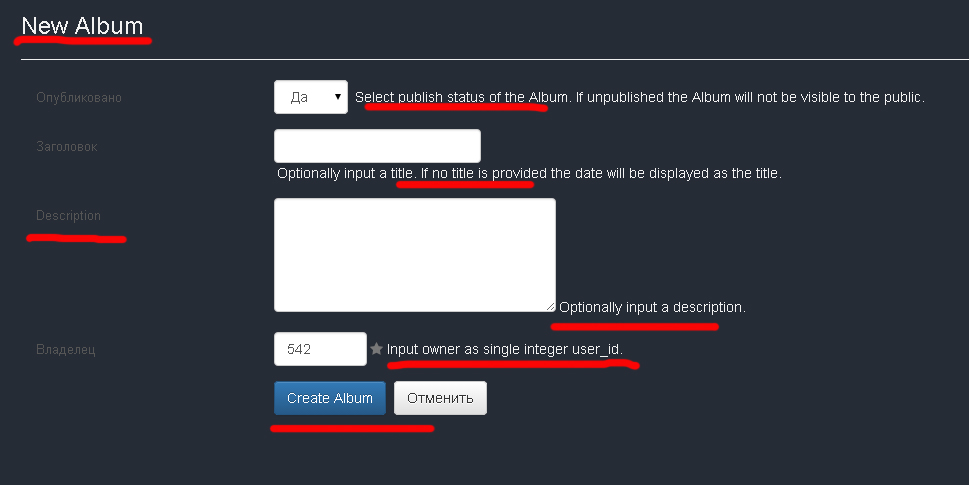Focus the Заголовок title input field

coord(377,146)
